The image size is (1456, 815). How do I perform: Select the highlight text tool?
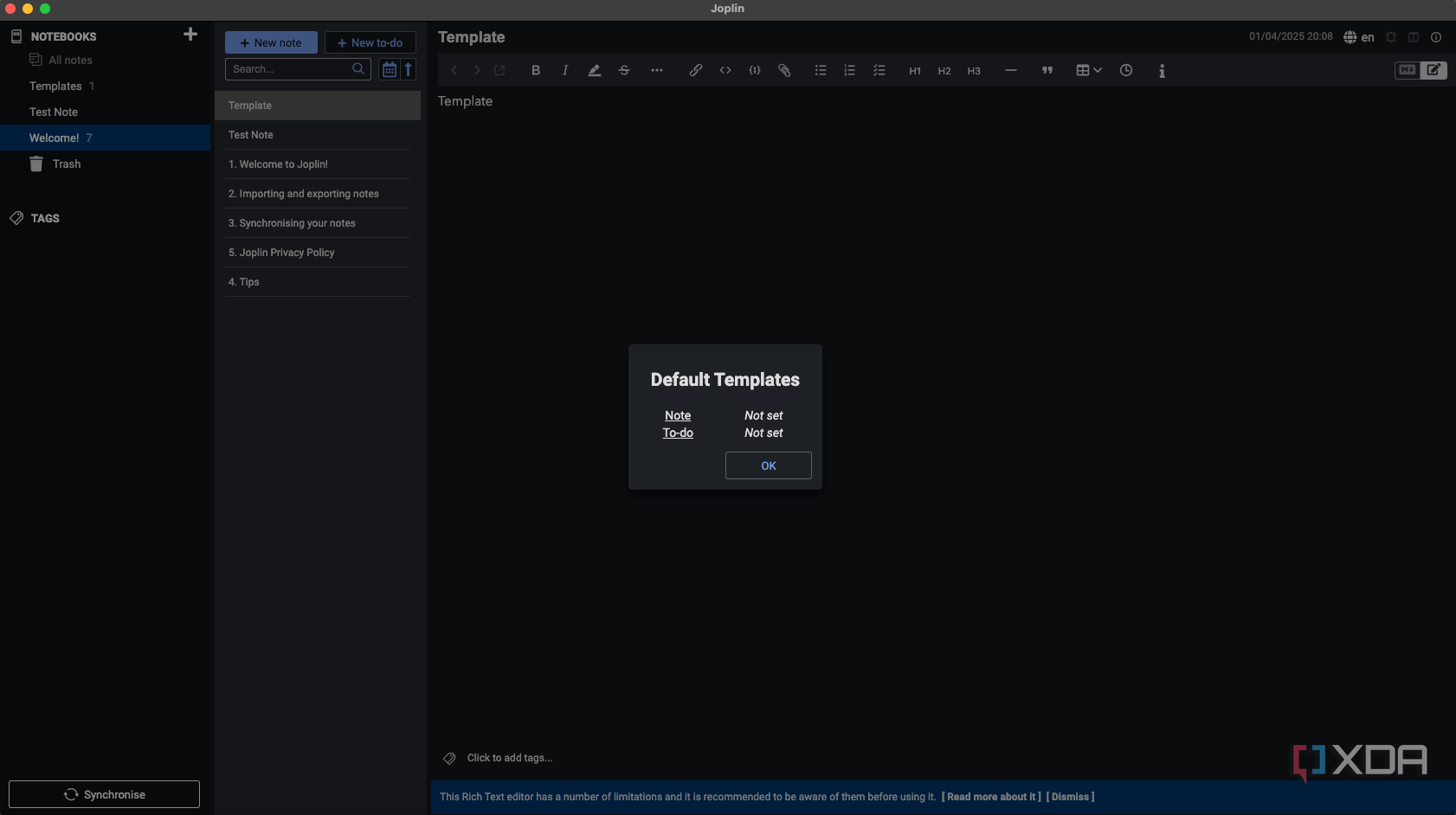(595, 71)
